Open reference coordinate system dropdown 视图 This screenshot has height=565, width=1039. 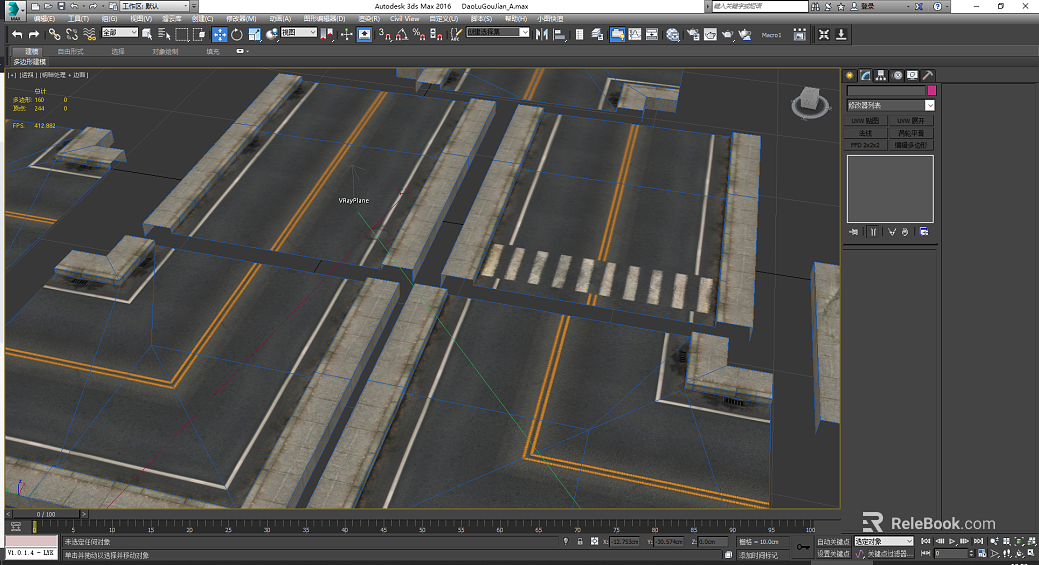pyautogui.click(x=299, y=32)
